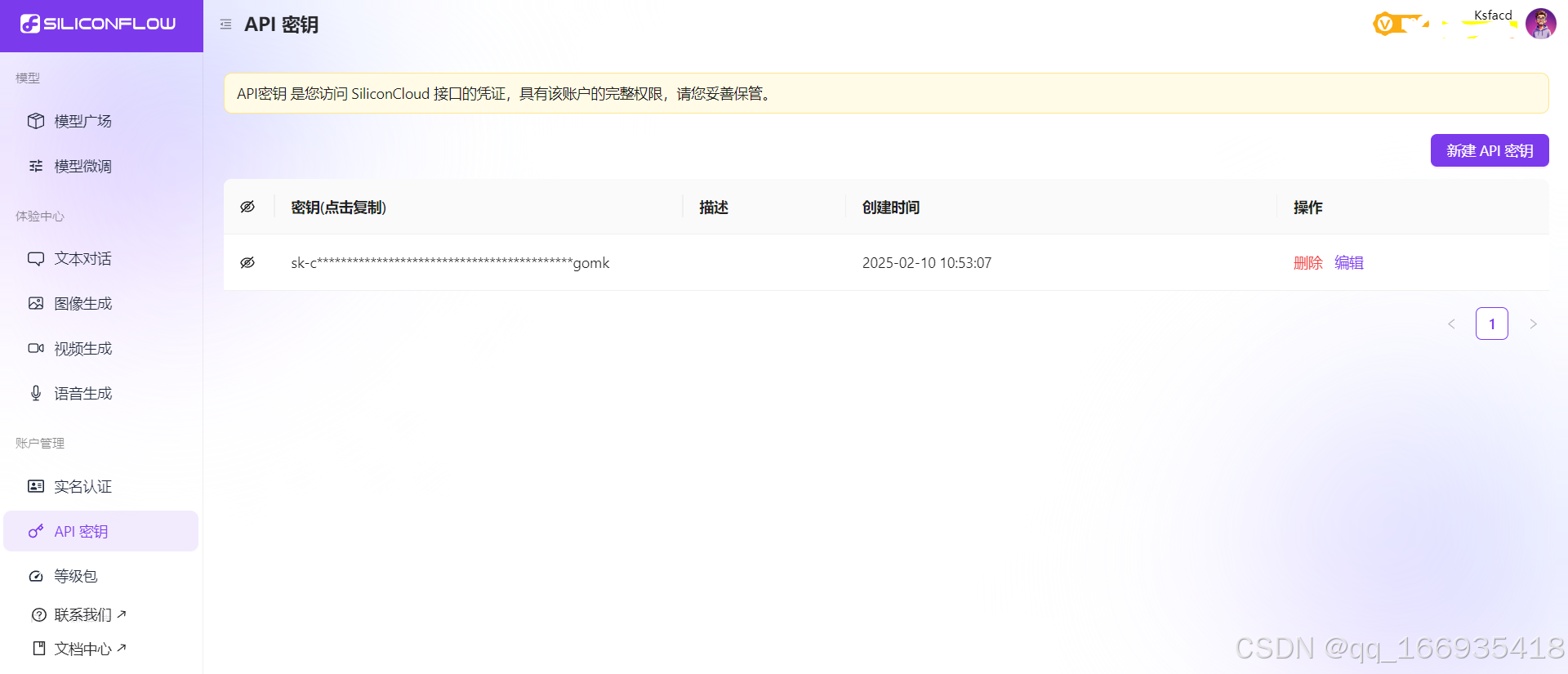Click previous page arrow
1568x674 pixels.
tap(1451, 324)
